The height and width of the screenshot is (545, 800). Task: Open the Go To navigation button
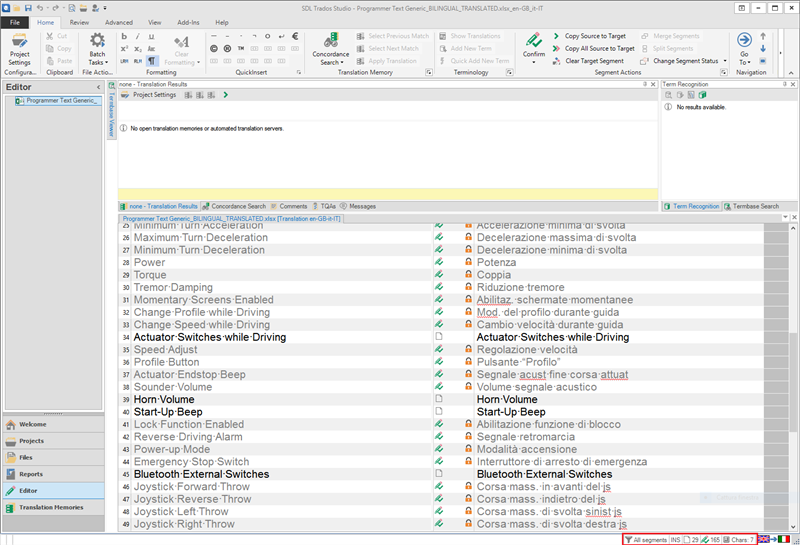point(744,49)
